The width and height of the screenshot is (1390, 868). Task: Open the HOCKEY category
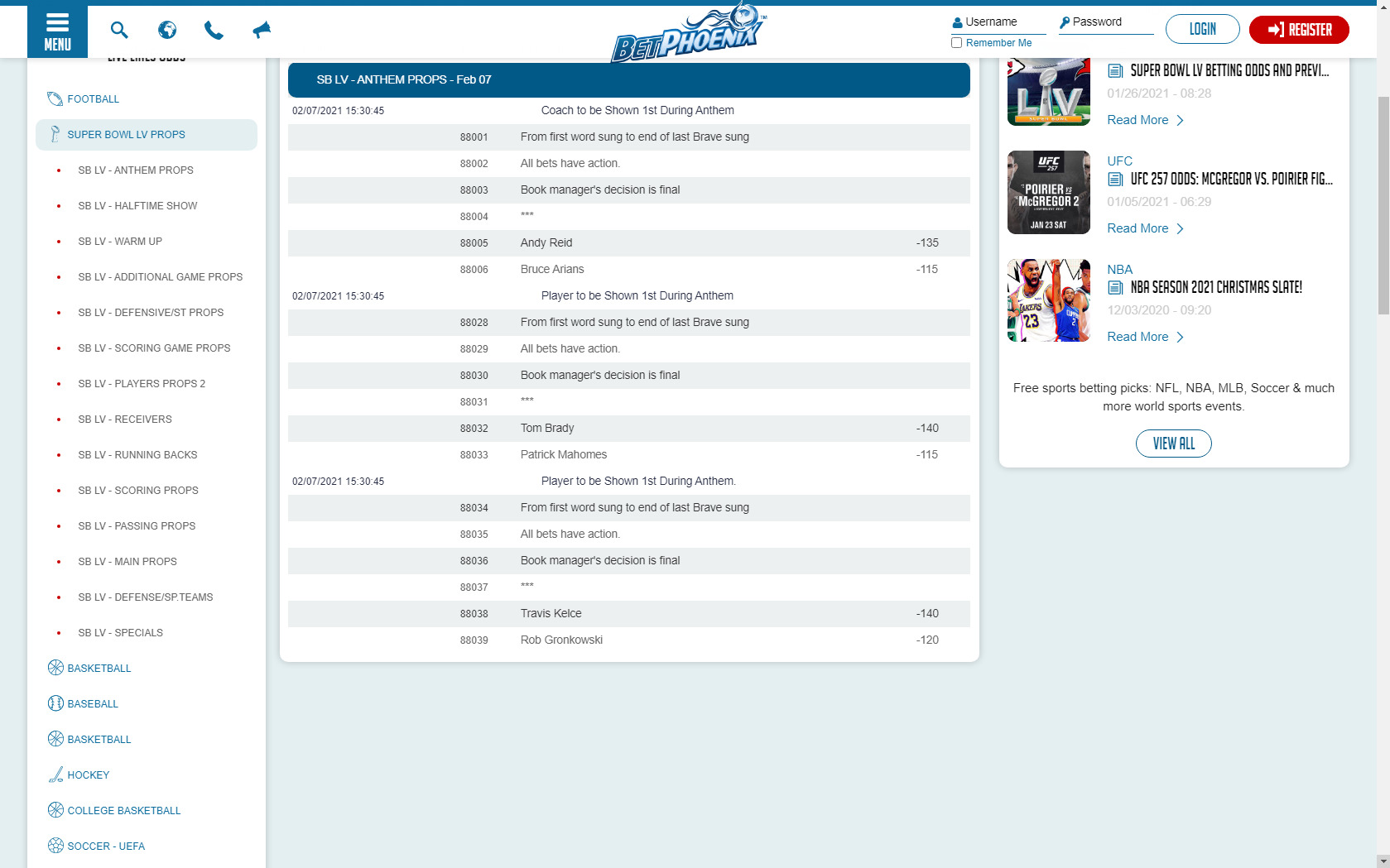[x=89, y=775]
